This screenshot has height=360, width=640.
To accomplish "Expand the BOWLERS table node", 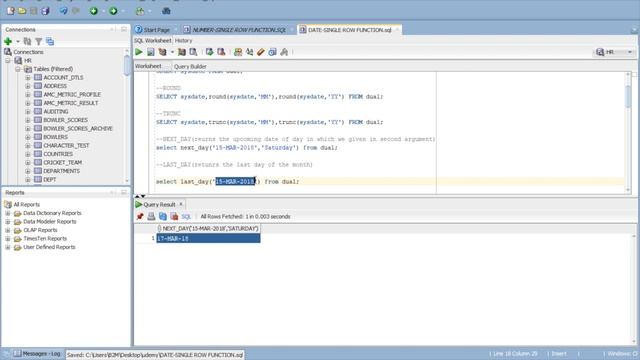I will [28, 137].
